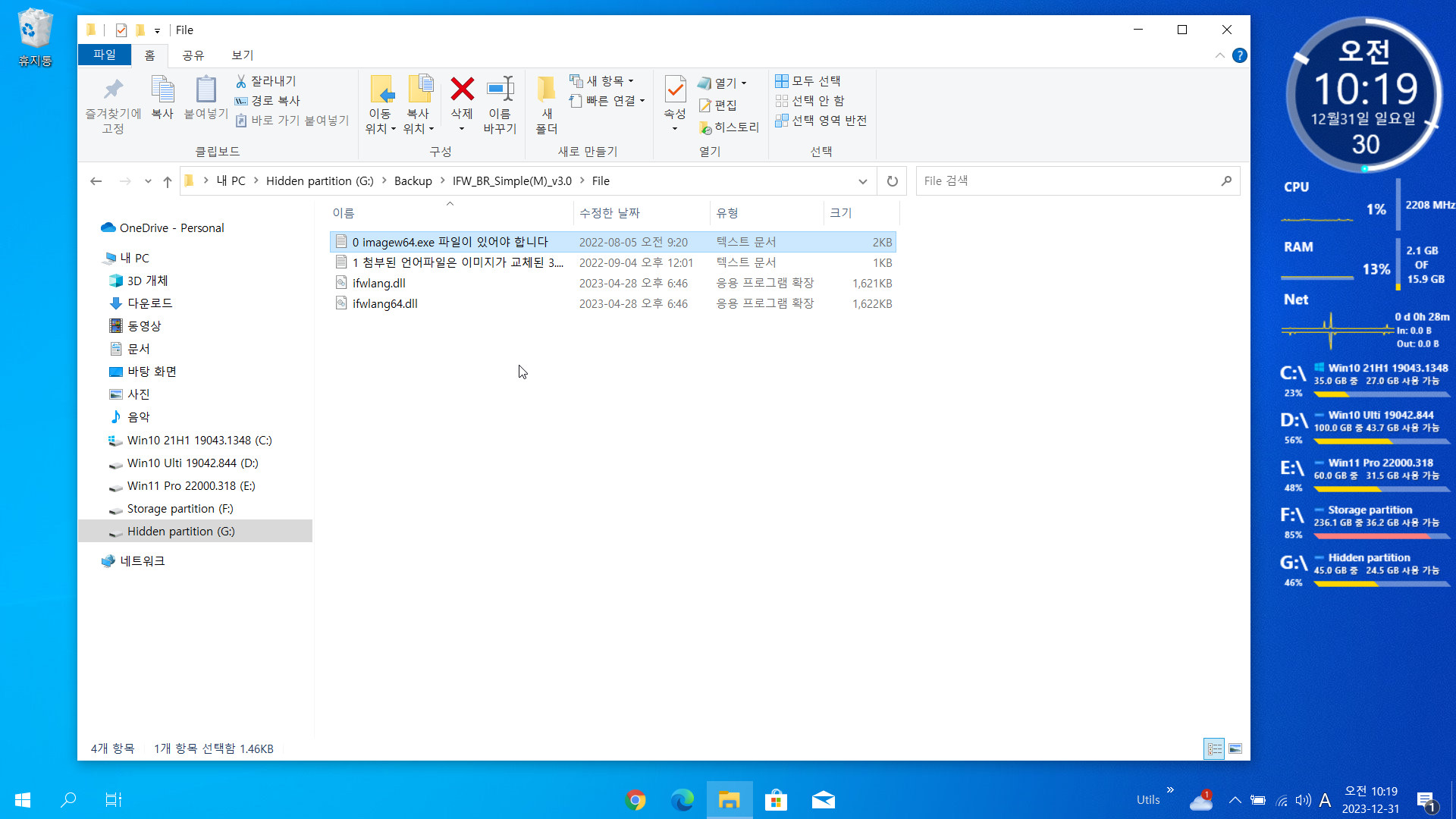Click 히스토리 (History) in ribbon

(x=729, y=127)
